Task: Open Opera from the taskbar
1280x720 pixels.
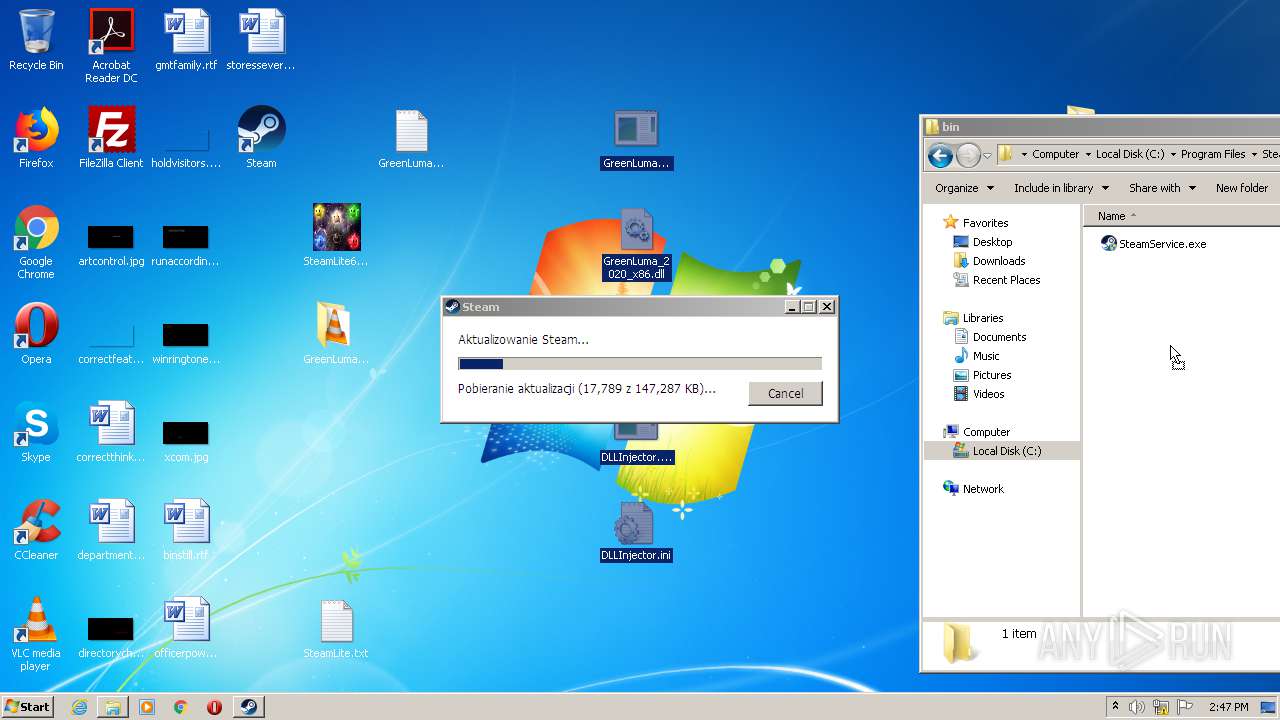Action: (x=214, y=707)
